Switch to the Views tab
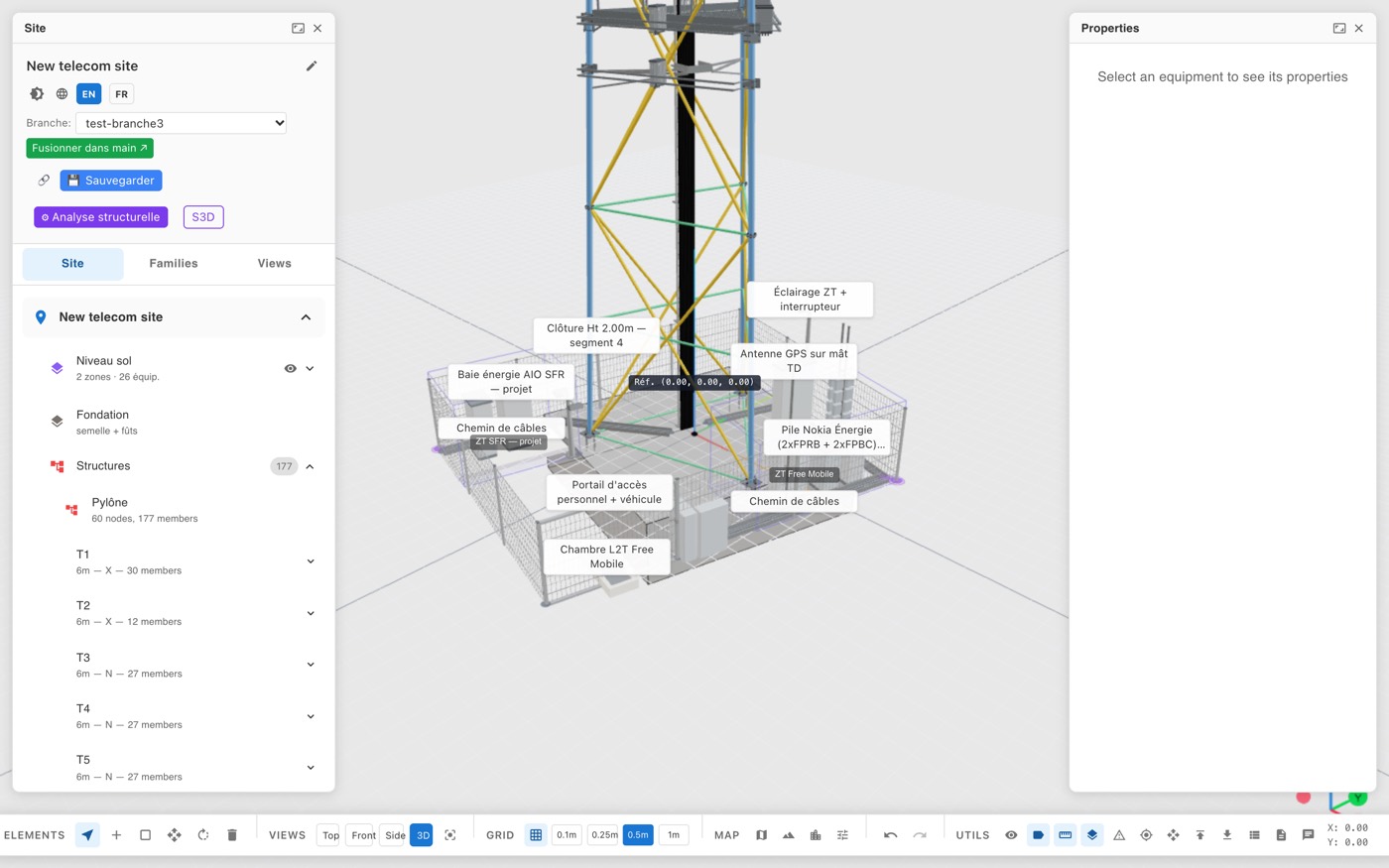1389x868 pixels. [275, 264]
